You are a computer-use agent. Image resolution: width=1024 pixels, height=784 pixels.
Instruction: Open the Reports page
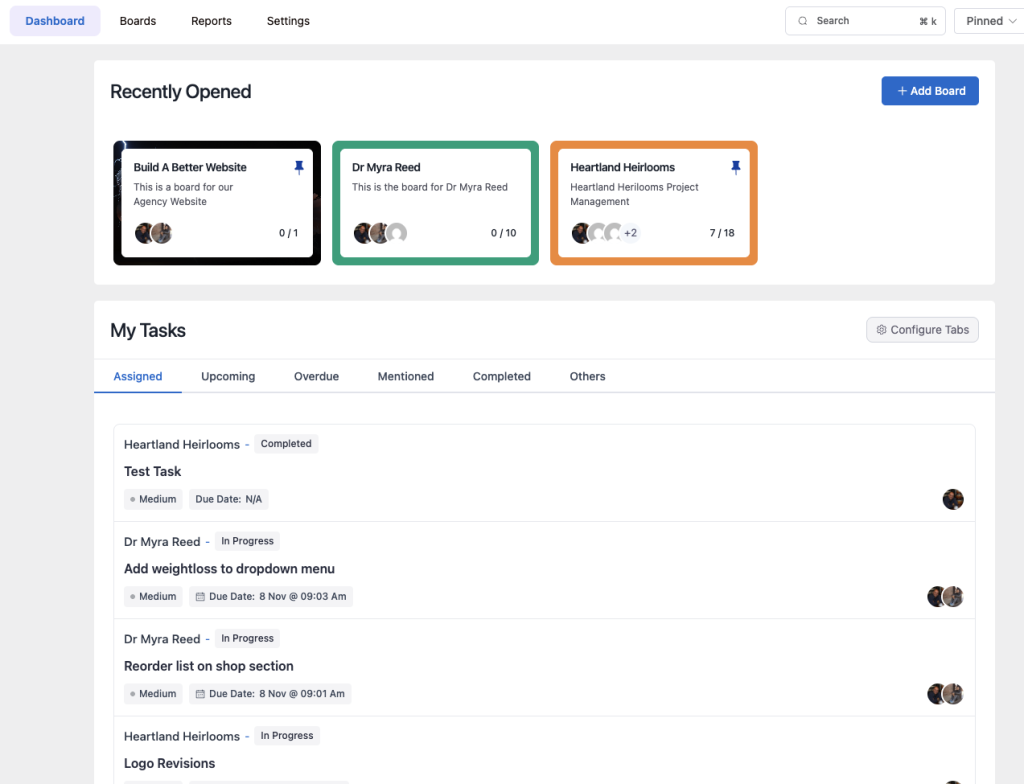pyautogui.click(x=211, y=21)
